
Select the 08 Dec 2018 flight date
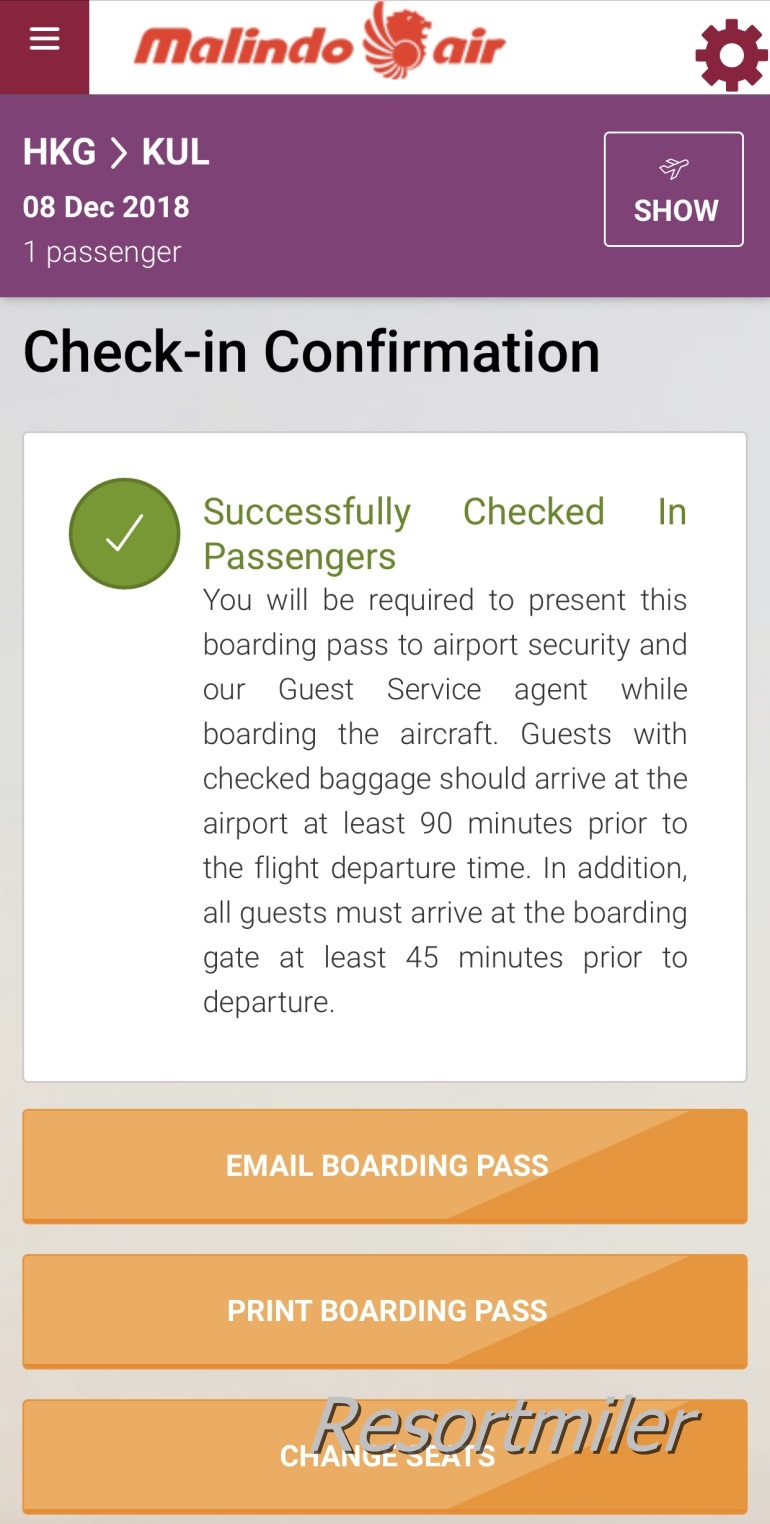click(x=106, y=207)
